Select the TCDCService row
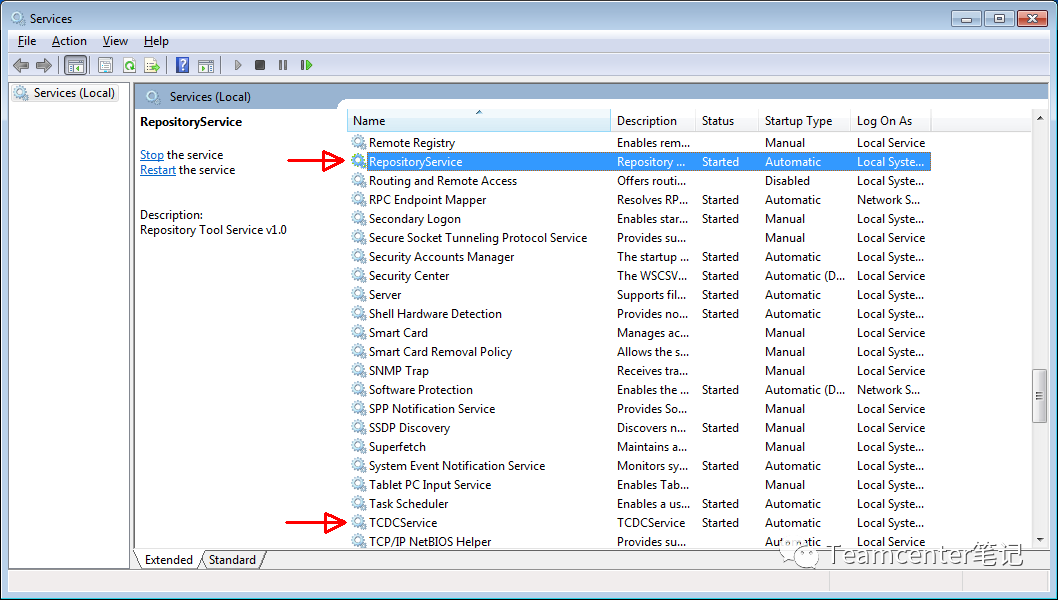Image resolution: width=1058 pixels, height=600 pixels. point(403,523)
